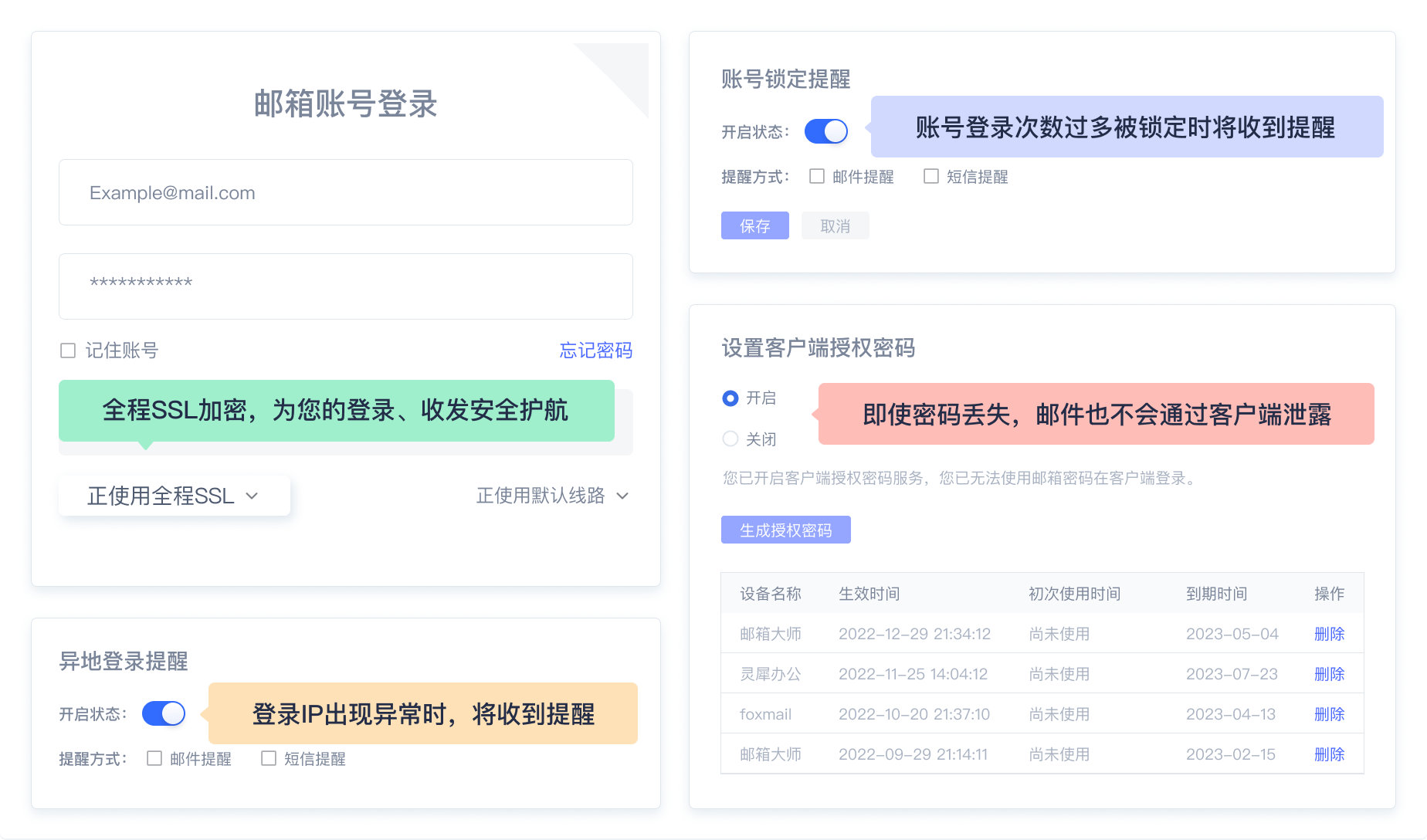The width and height of the screenshot is (1427, 840).
Task: Enable the 记住账号 checkbox
Action: (68, 350)
